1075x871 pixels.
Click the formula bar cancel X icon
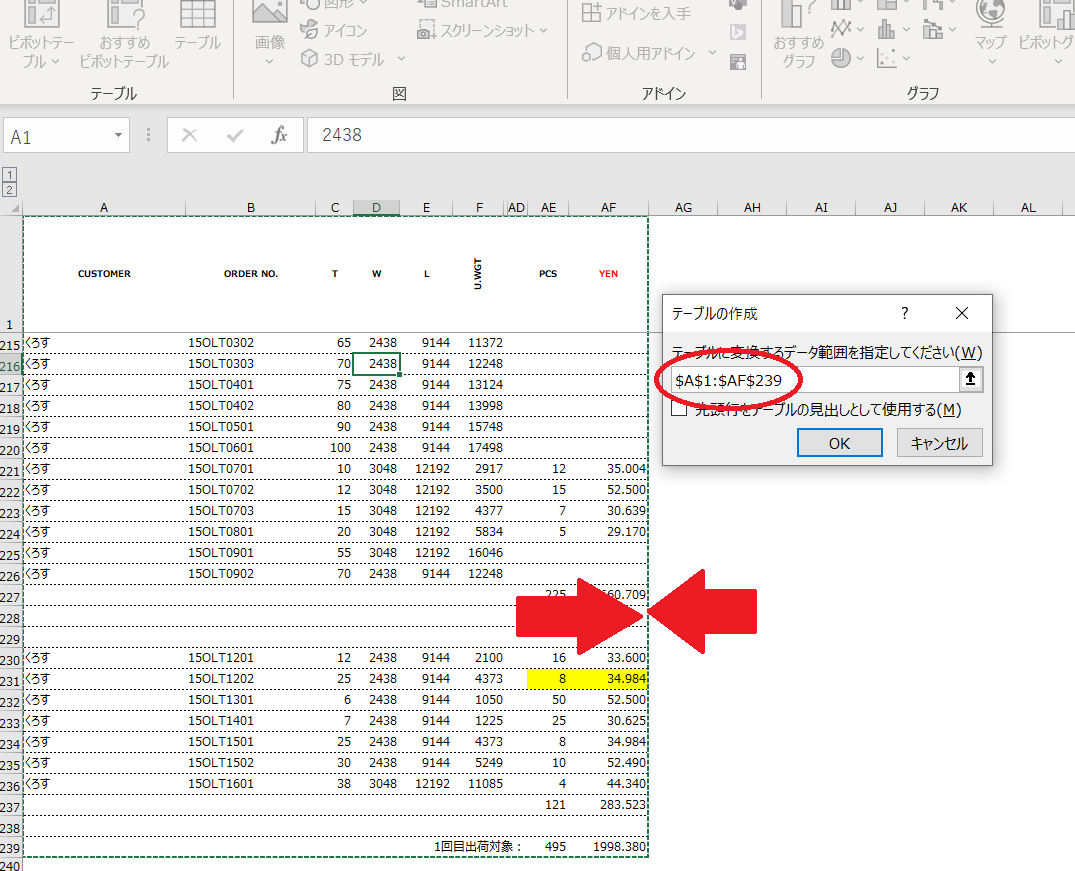tap(189, 136)
